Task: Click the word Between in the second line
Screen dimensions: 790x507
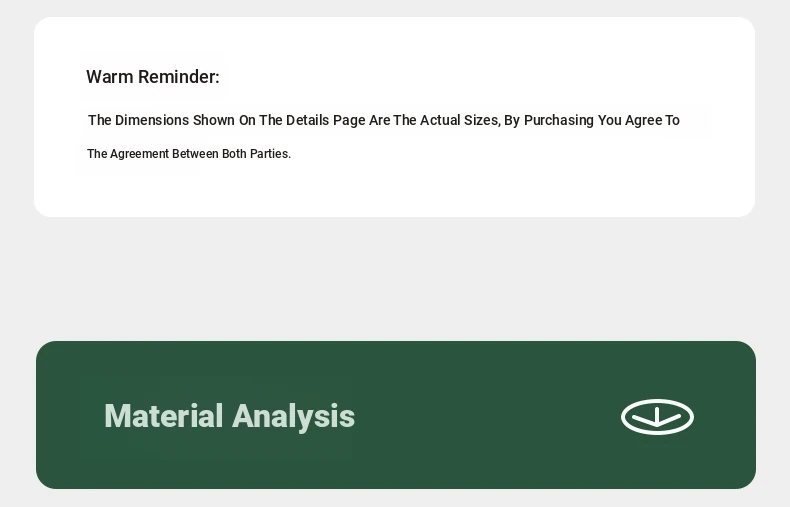Action: (x=195, y=154)
